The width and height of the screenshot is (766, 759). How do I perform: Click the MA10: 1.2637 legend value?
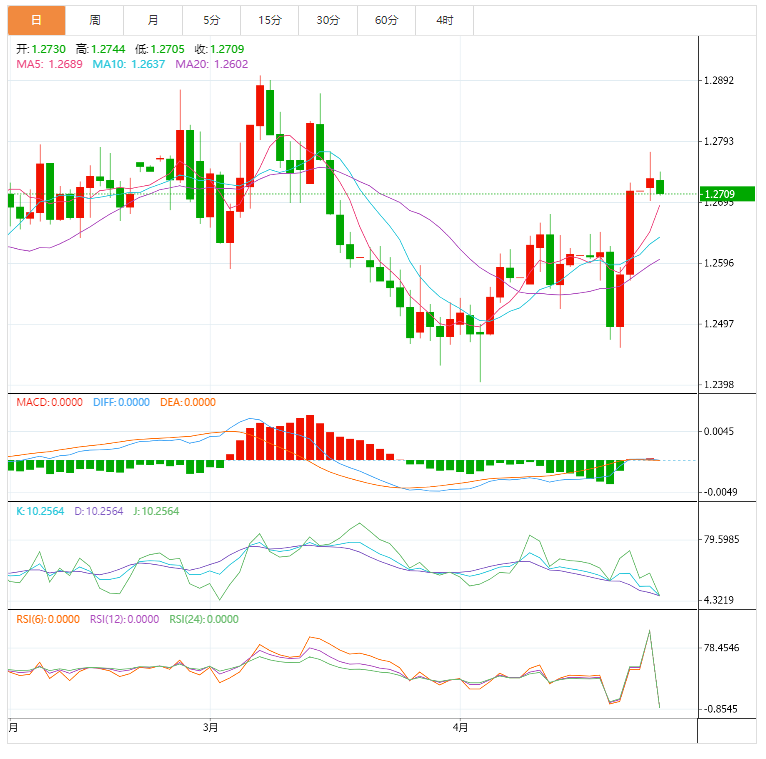click(128, 64)
